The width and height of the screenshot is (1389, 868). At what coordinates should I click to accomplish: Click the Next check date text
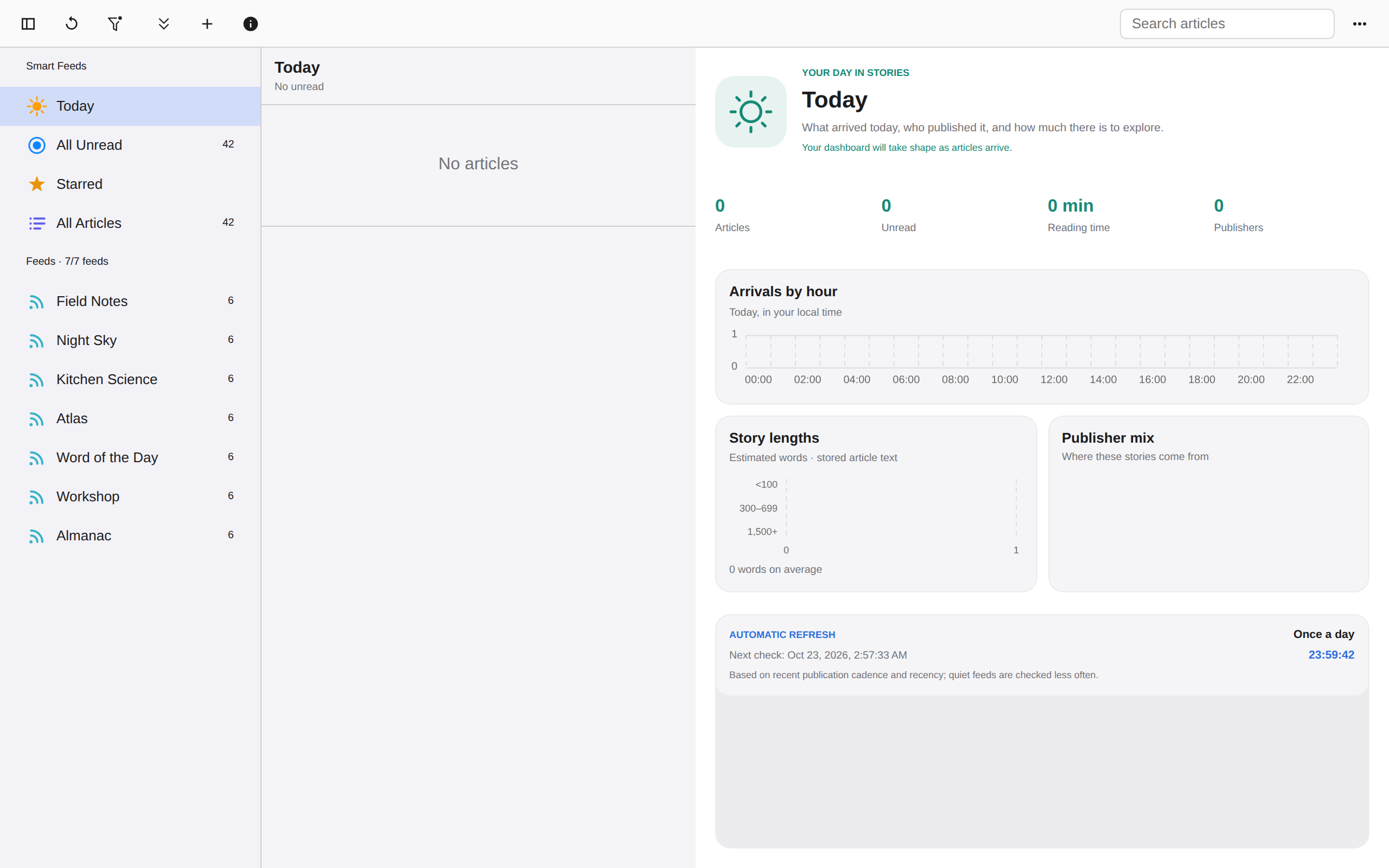pos(818,655)
